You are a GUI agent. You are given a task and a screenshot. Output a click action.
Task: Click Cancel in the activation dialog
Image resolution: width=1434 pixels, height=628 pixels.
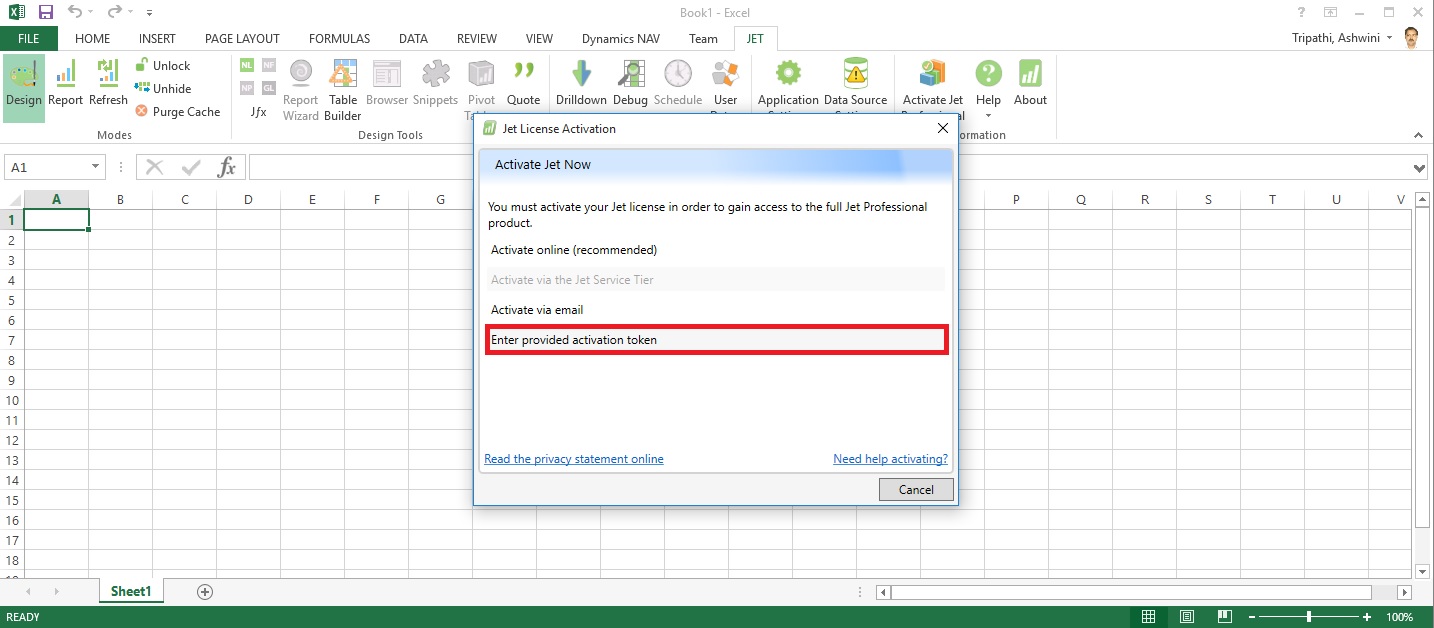[x=916, y=489]
